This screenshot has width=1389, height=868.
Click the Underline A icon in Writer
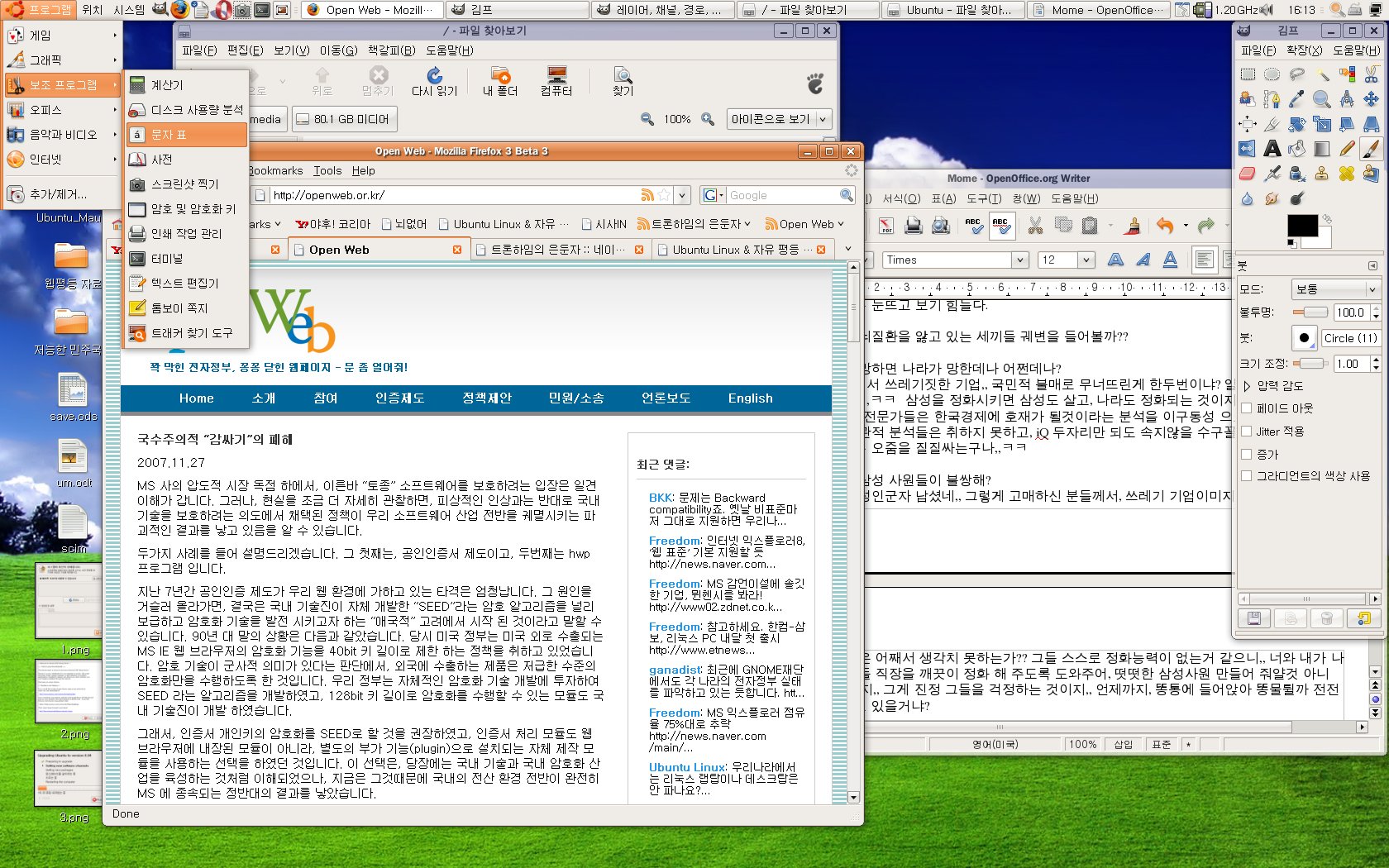coord(1170,260)
